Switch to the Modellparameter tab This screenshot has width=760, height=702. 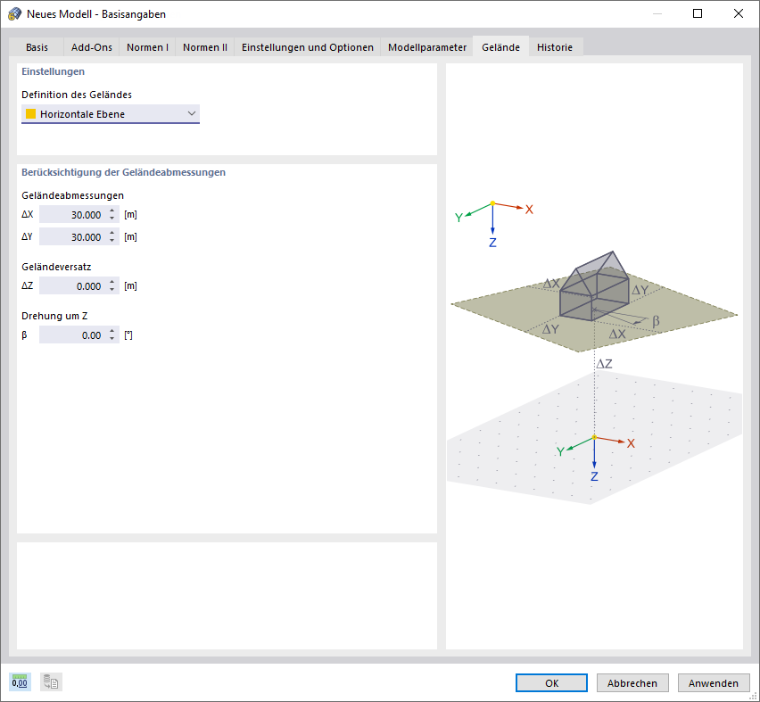tap(427, 47)
